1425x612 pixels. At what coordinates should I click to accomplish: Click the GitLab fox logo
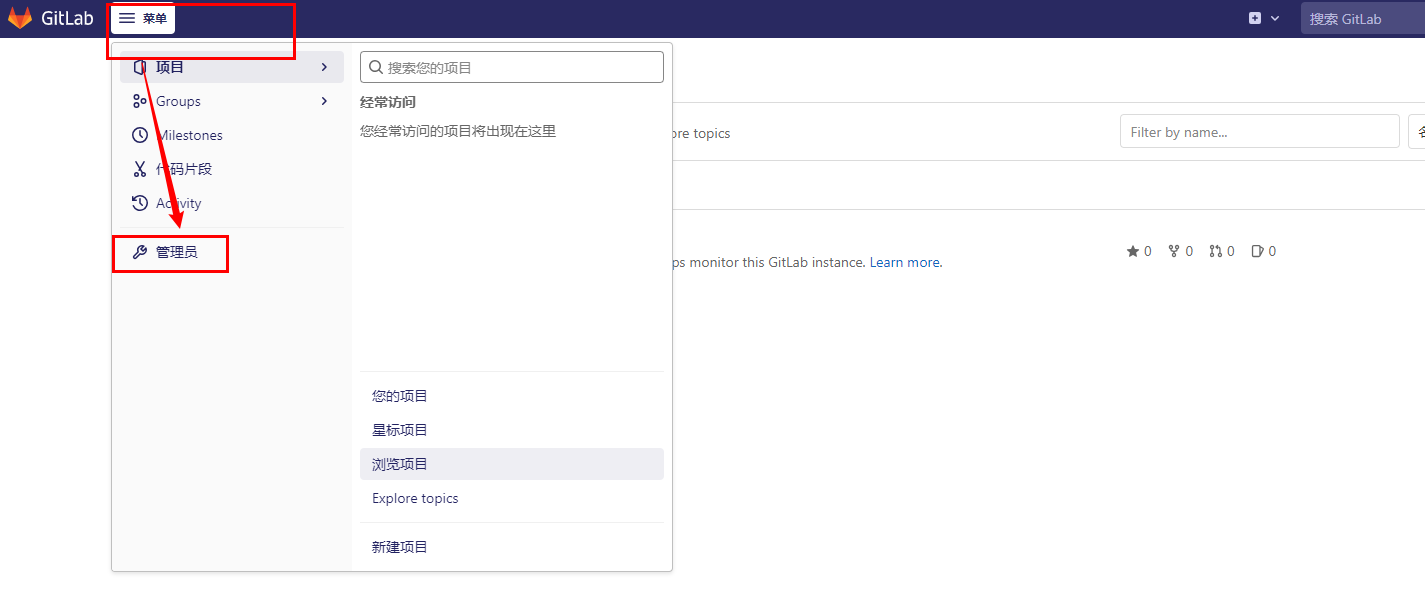coord(20,18)
